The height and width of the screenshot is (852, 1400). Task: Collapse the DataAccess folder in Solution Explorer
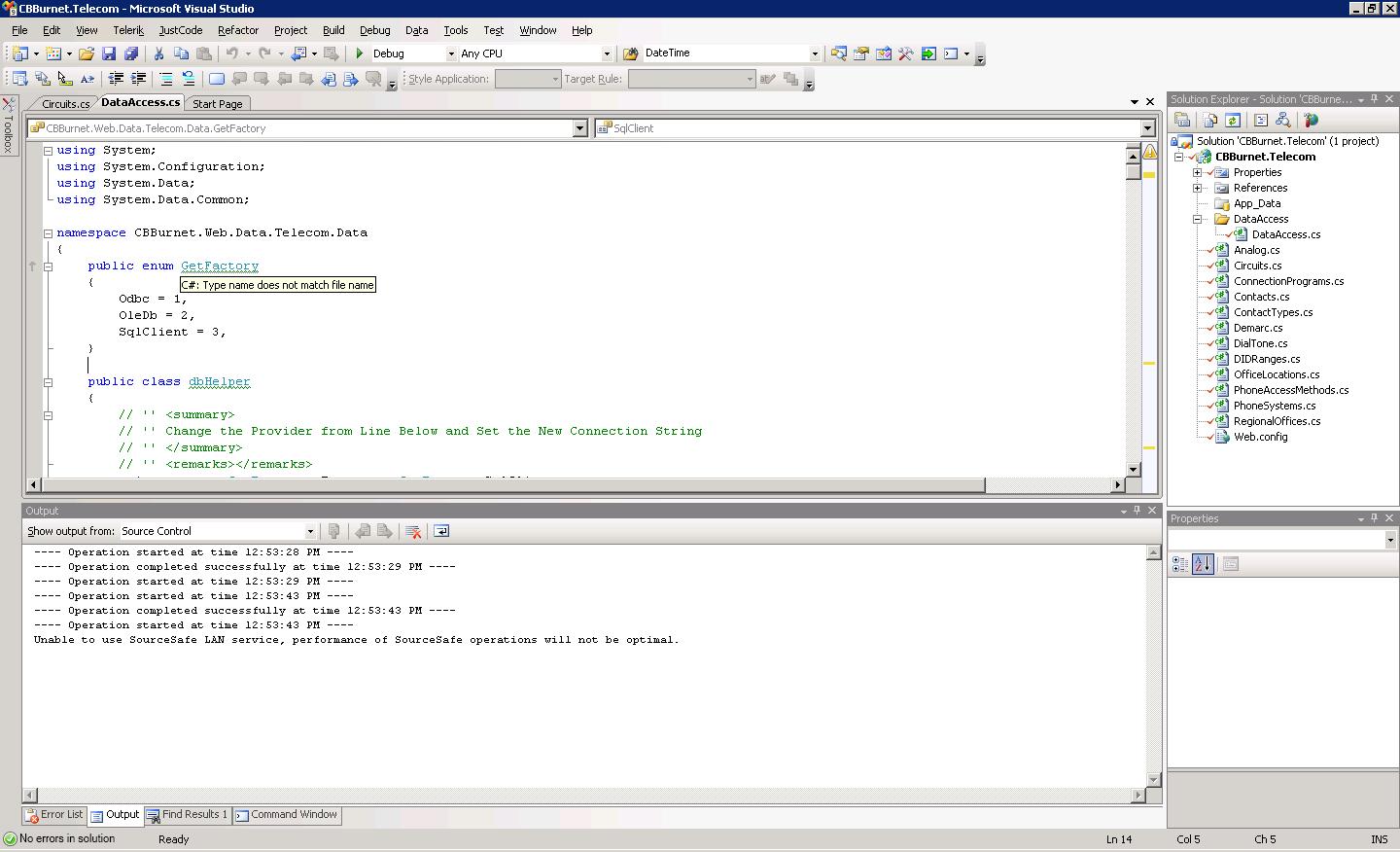(1198, 219)
